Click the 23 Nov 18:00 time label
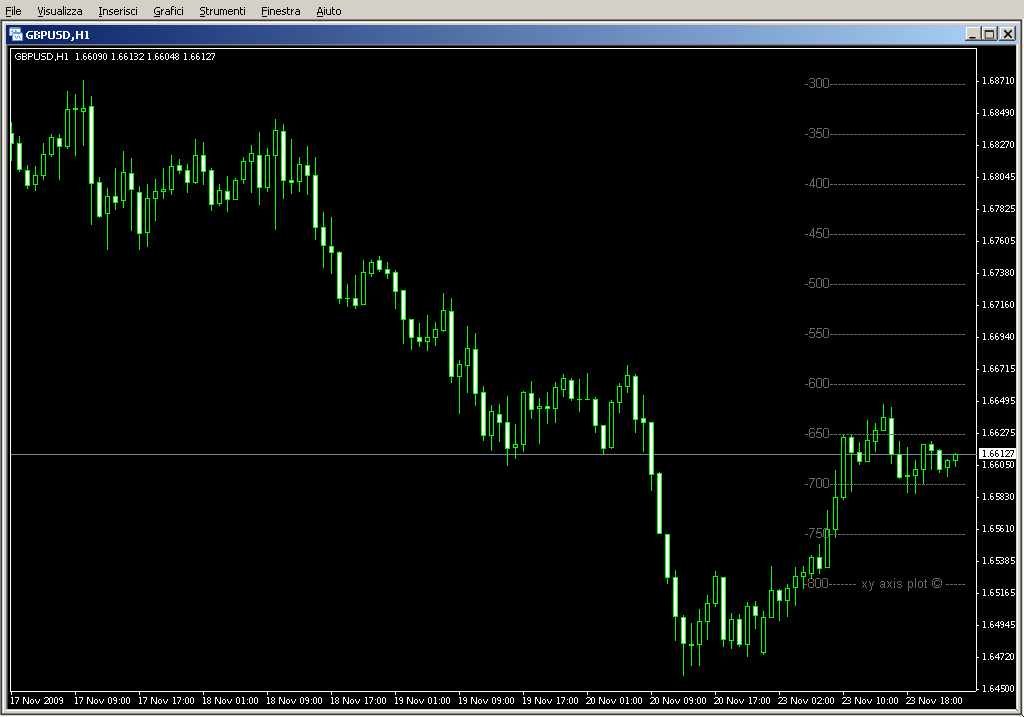This screenshot has width=1024, height=717. (934, 701)
